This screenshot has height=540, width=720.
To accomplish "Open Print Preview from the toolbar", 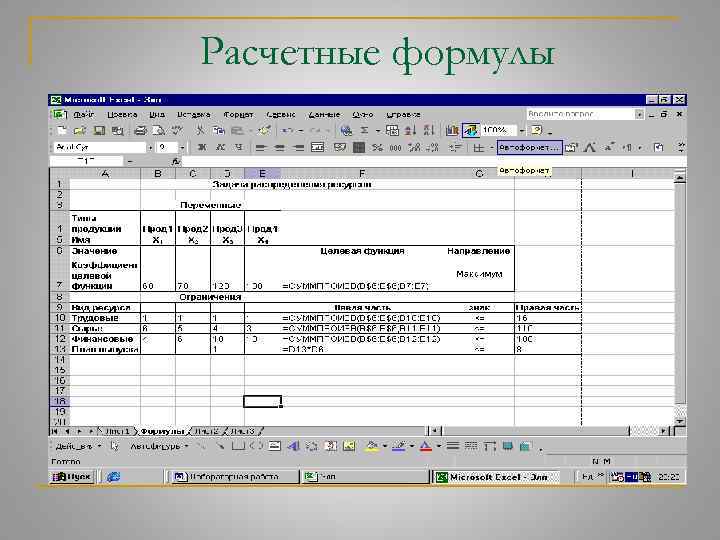I will click(x=158, y=131).
